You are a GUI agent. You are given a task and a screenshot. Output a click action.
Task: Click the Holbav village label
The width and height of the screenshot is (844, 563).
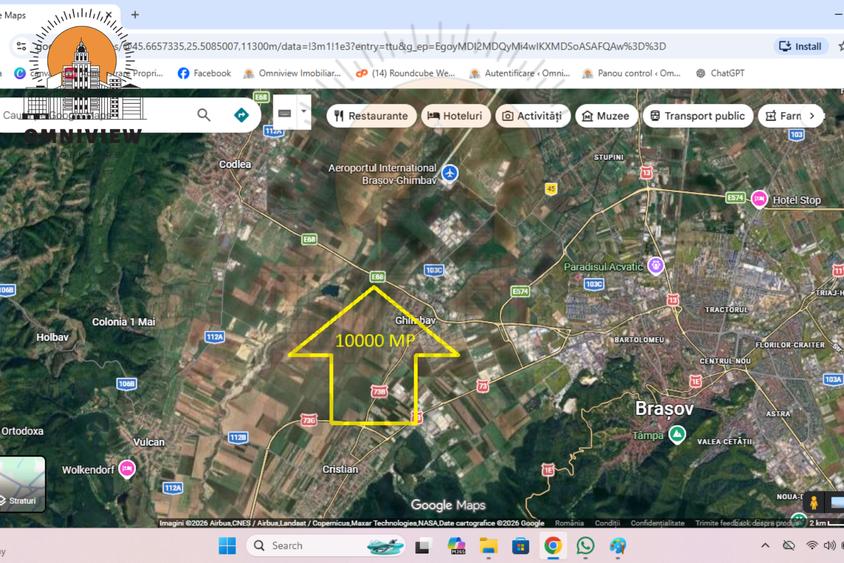(52, 337)
